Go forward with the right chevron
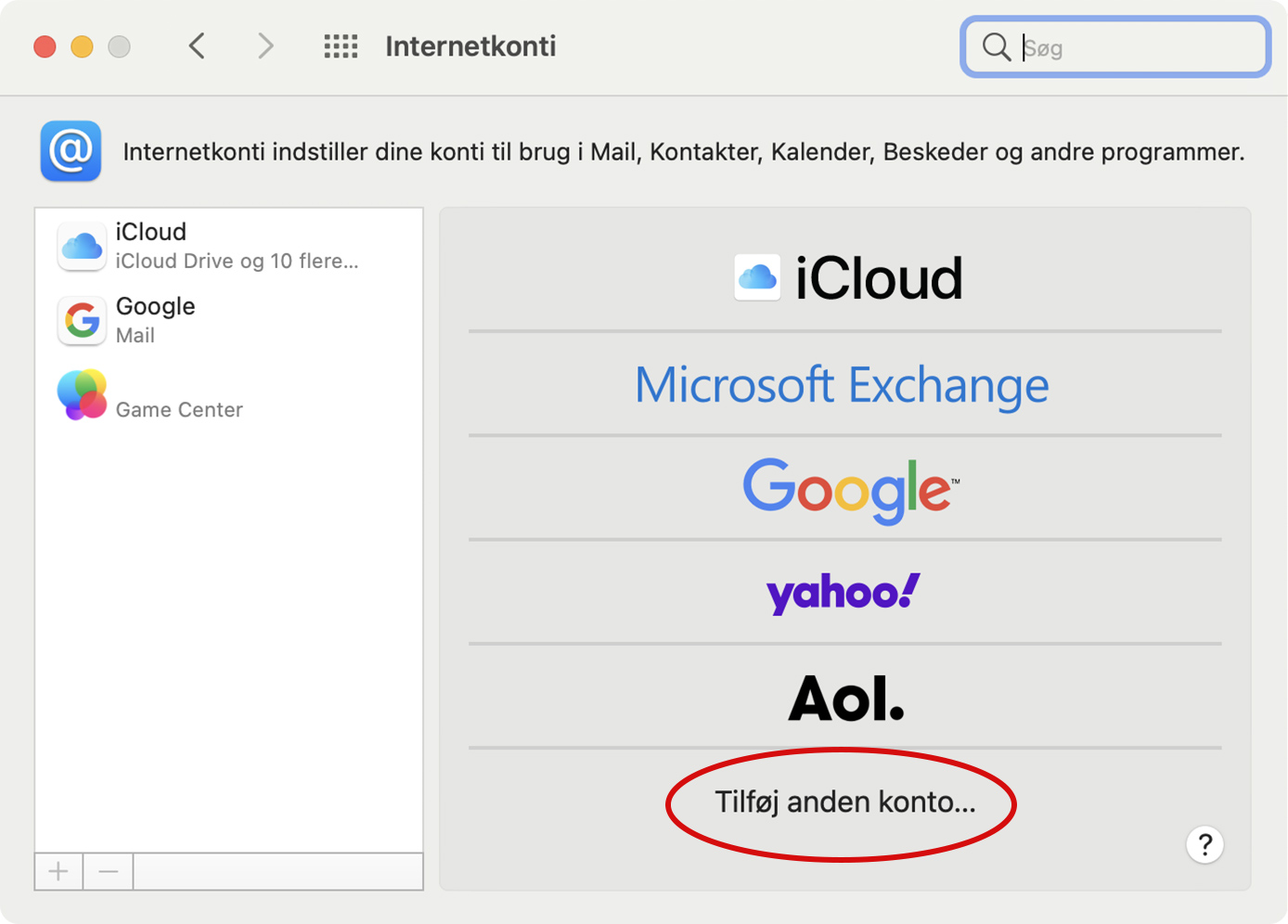Image resolution: width=1288 pixels, height=924 pixels. coord(265,45)
